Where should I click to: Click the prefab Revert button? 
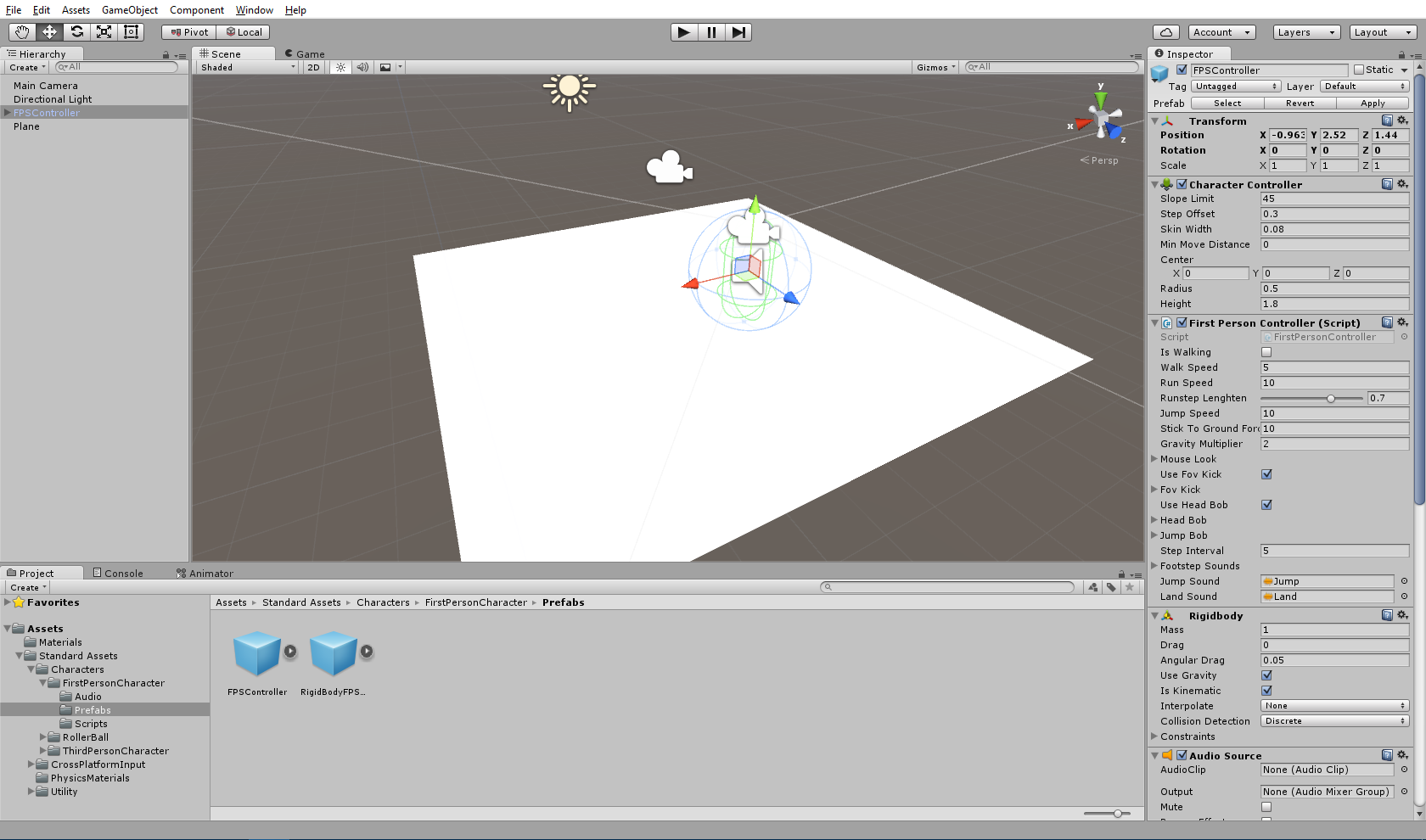(x=1300, y=104)
